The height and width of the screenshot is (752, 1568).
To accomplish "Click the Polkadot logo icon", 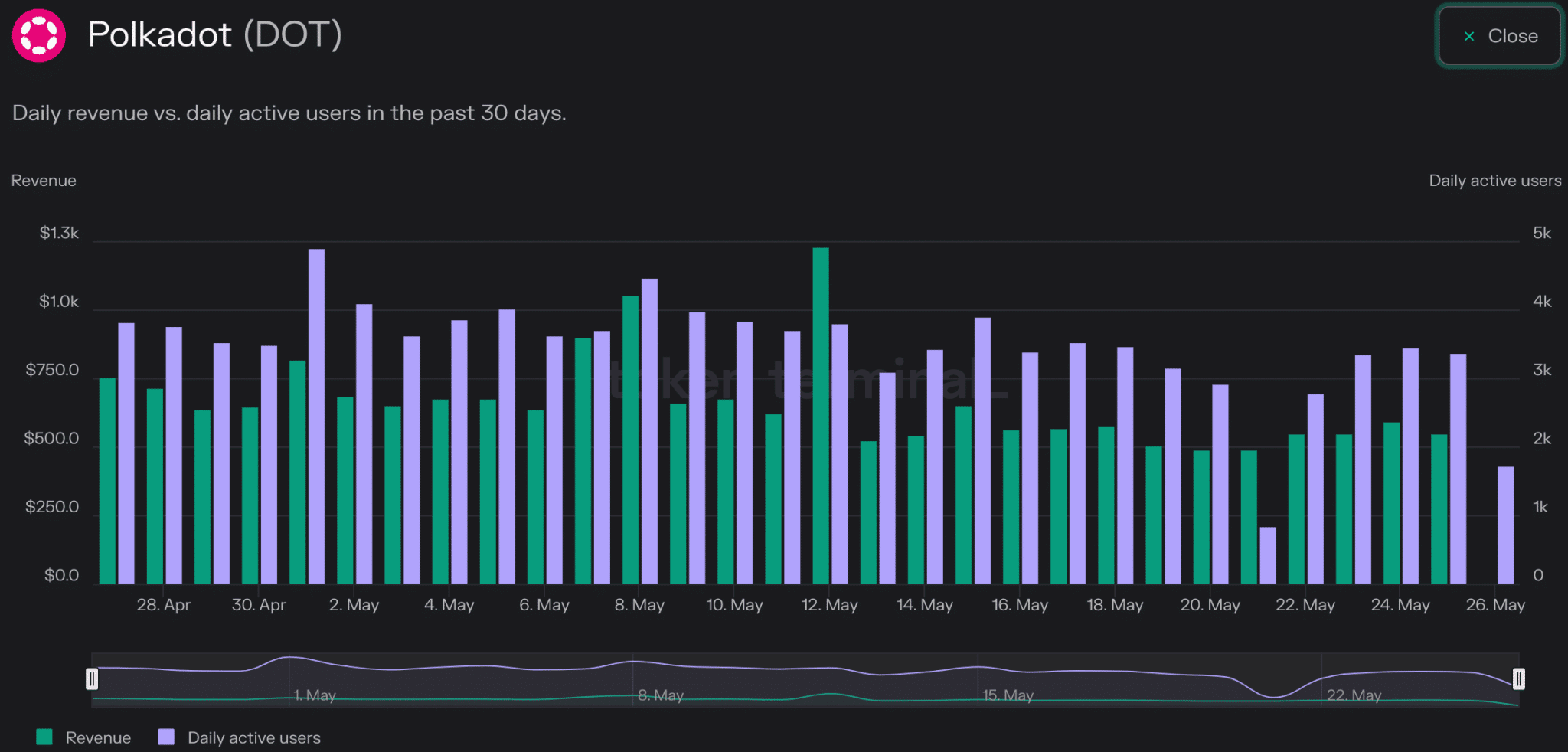I will 38,35.
